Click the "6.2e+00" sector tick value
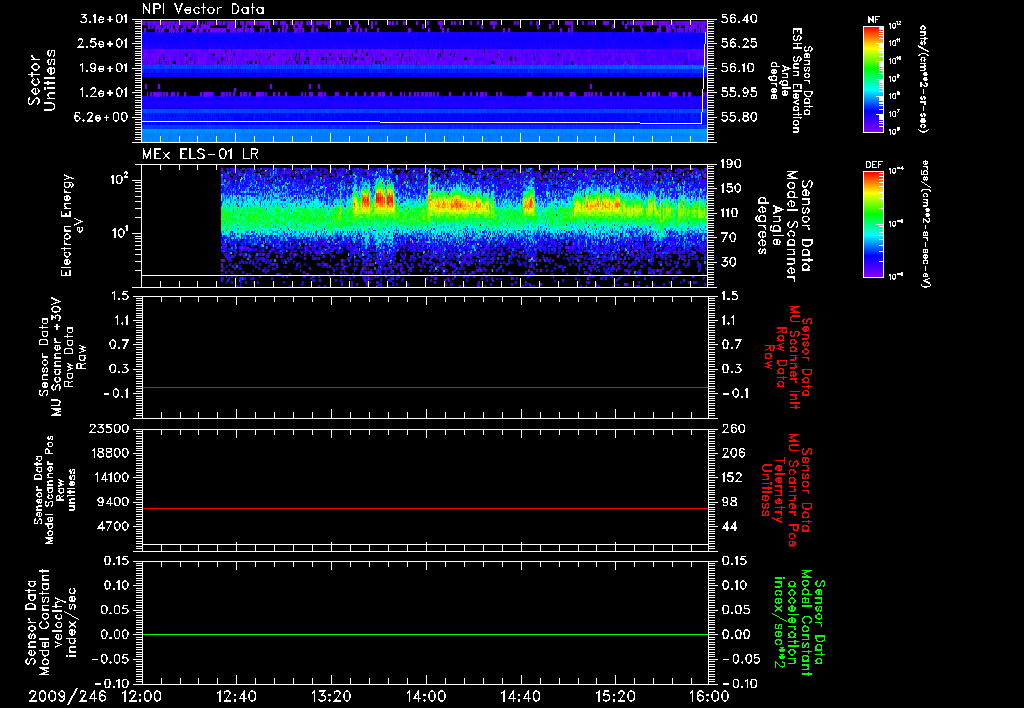 pyautogui.click(x=103, y=118)
